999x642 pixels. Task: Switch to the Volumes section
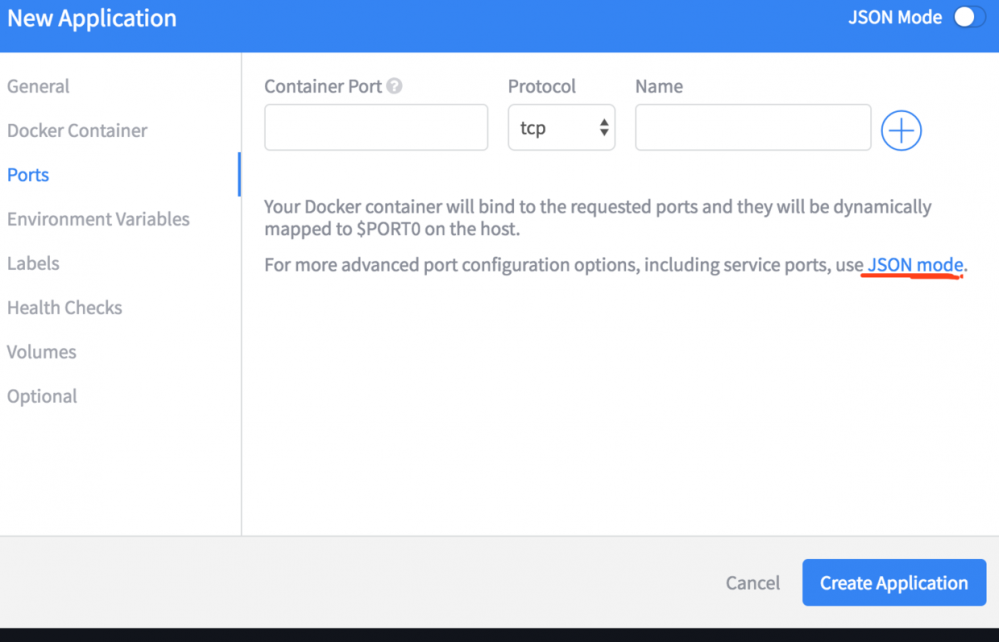(41, 351)
